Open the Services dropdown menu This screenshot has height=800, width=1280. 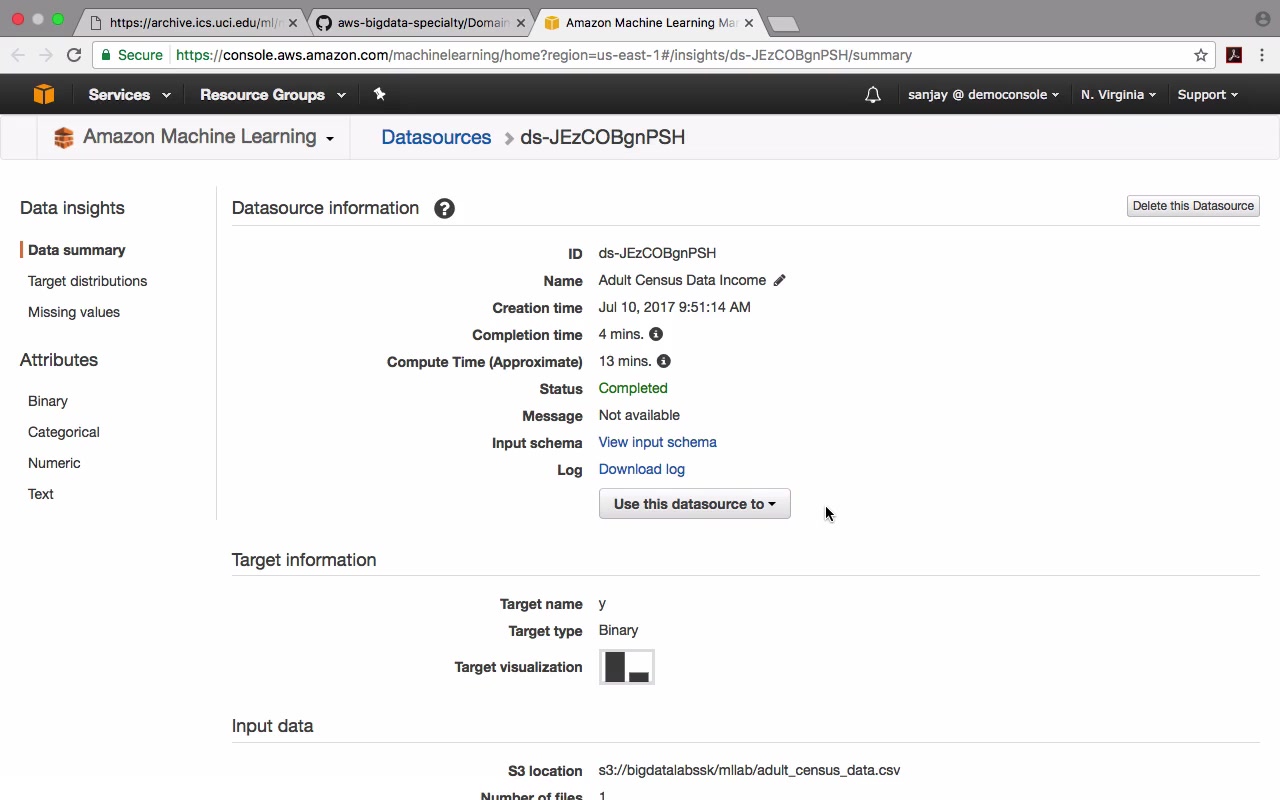129,94
